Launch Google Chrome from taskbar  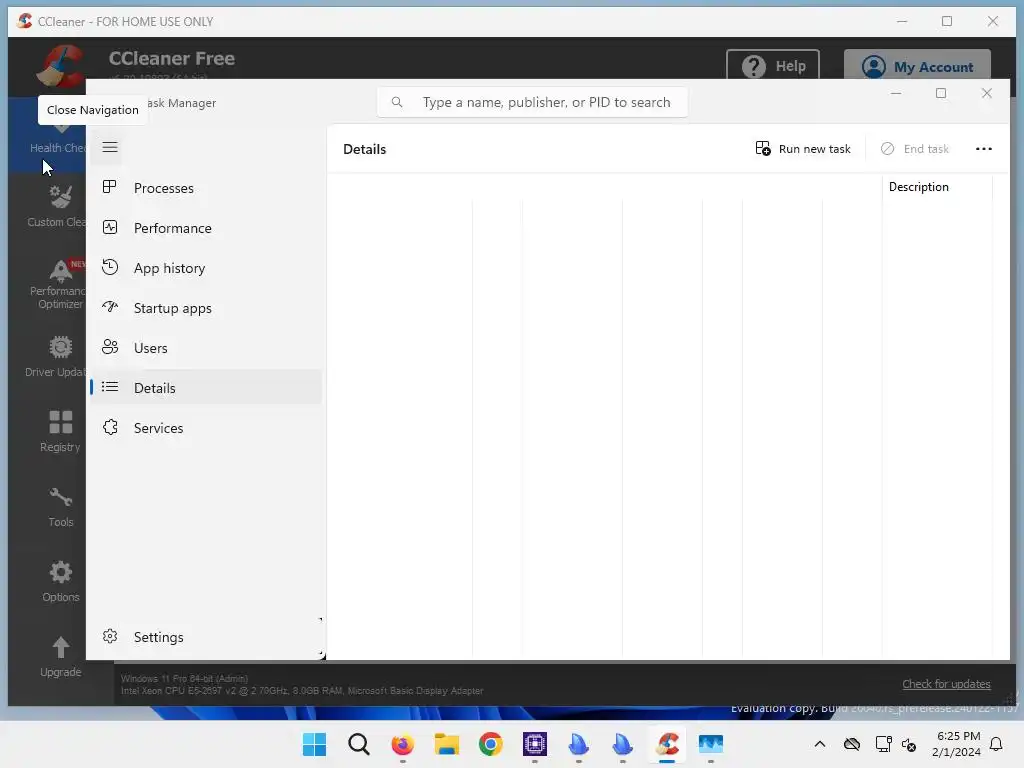[x=490, y=744]
